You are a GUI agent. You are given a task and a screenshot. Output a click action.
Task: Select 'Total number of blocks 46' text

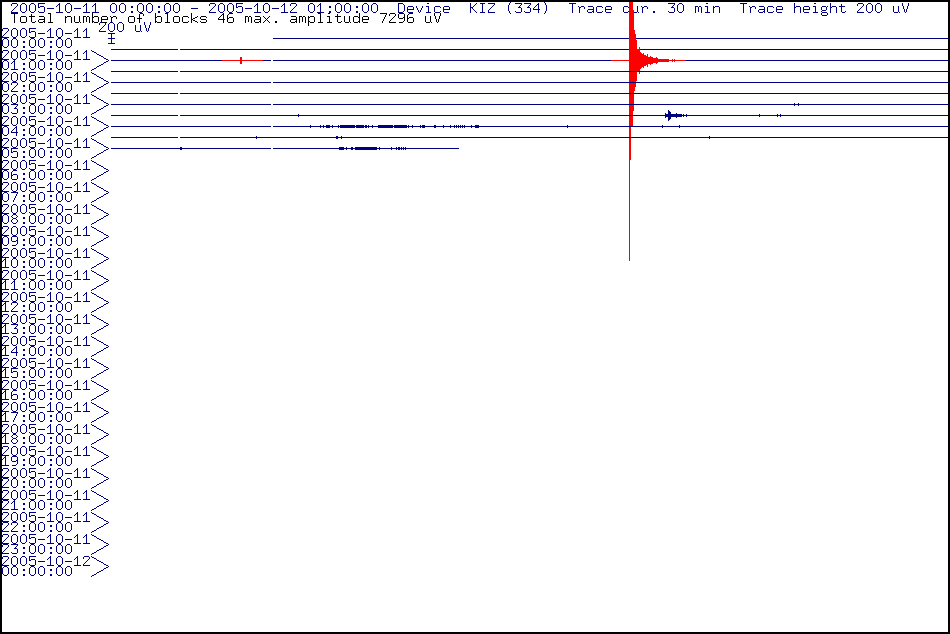click(122, 19)
